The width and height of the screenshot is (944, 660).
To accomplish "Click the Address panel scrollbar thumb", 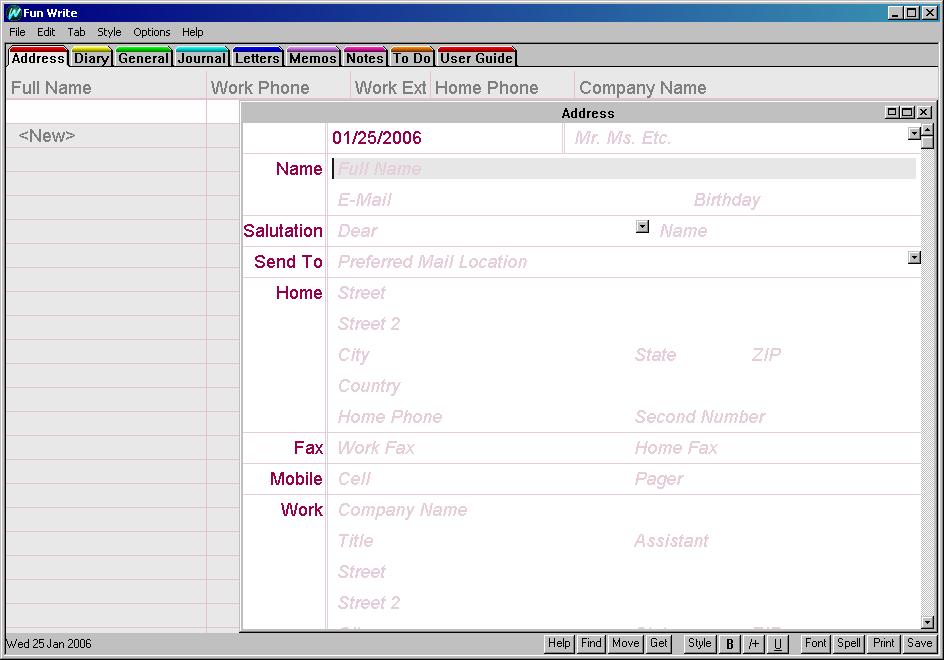I will pos(928,142).
